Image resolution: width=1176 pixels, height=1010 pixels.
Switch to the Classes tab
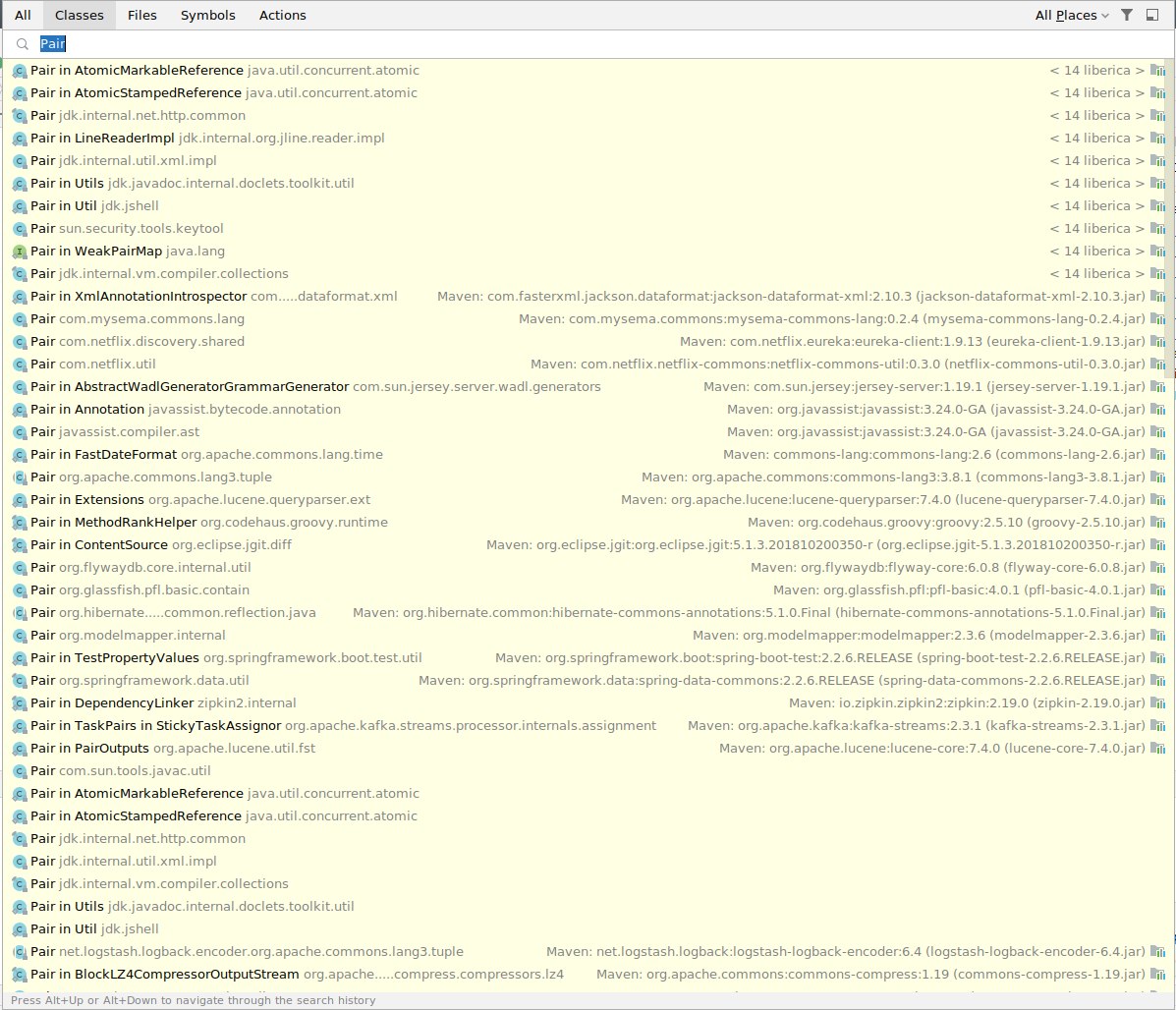80,15
